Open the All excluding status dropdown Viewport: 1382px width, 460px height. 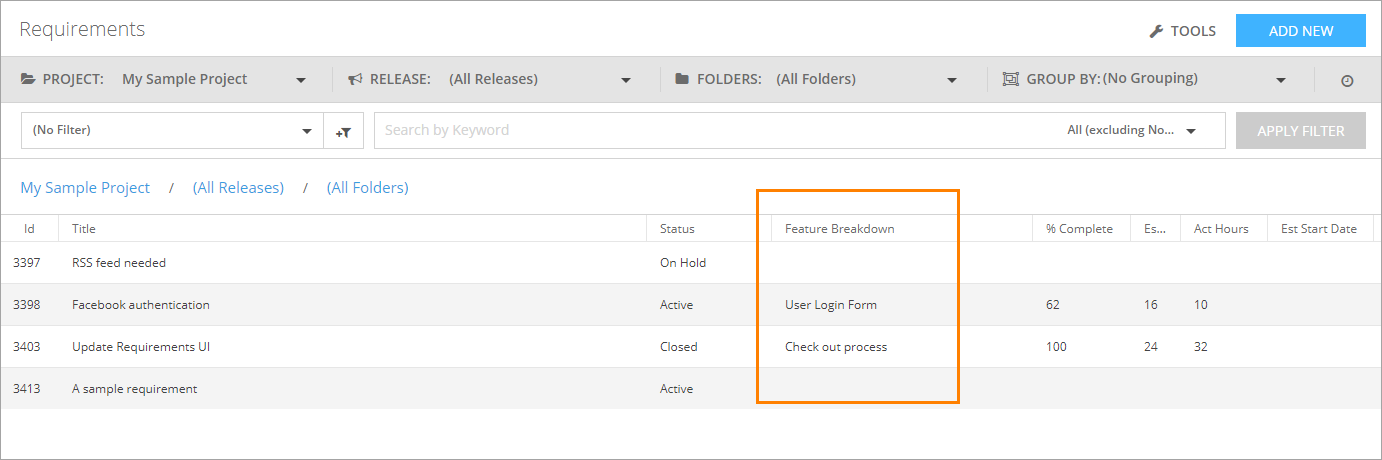1191,131
